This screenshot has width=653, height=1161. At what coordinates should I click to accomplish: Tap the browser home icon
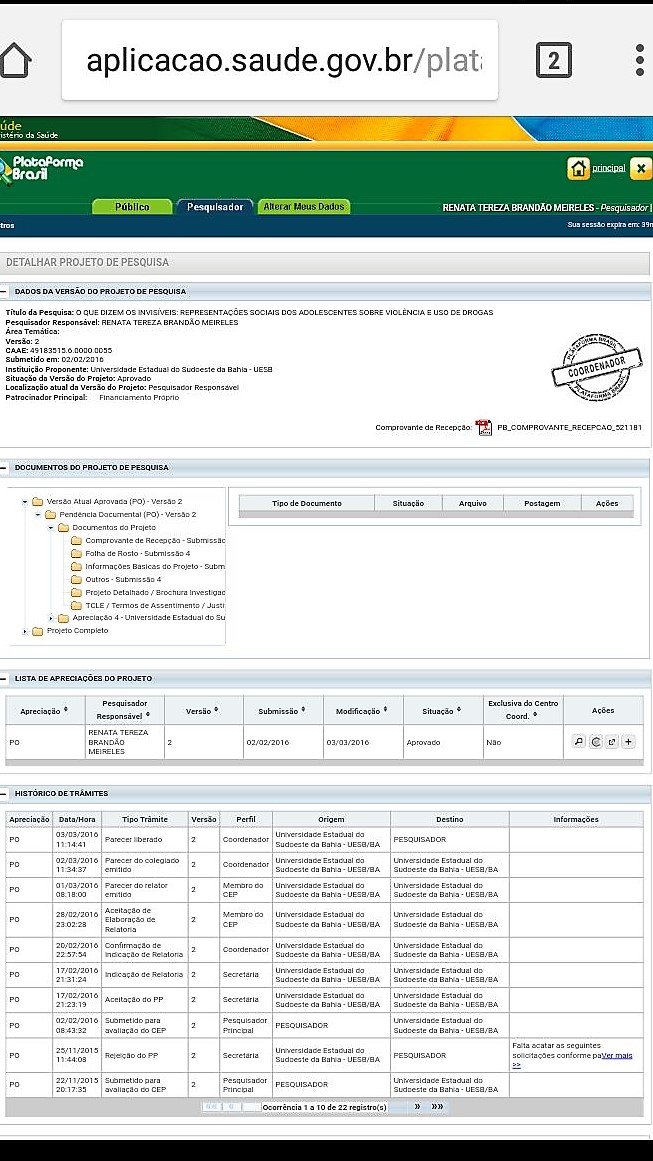click(14, 61)
